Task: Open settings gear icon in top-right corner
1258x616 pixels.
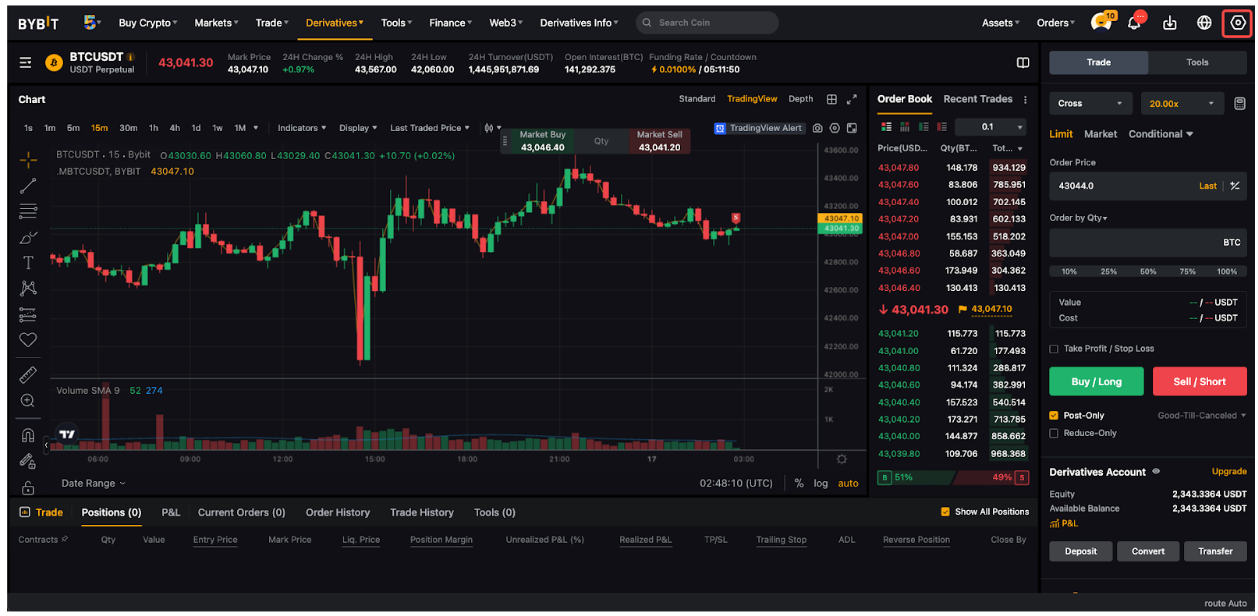Action: click(1238, 22)
